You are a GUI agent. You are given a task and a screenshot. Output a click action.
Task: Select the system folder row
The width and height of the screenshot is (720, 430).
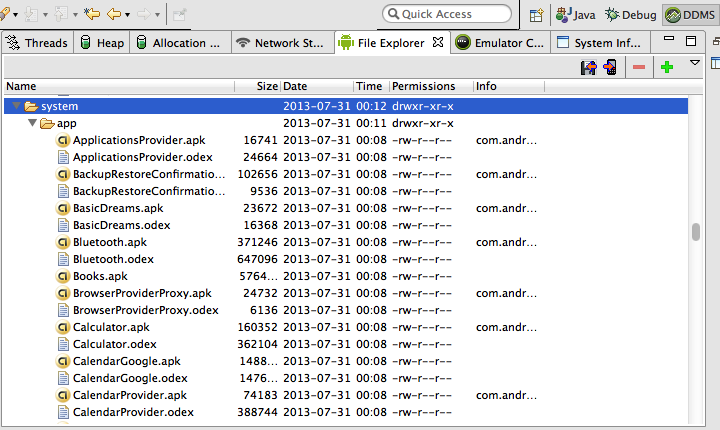pos(346,106)
